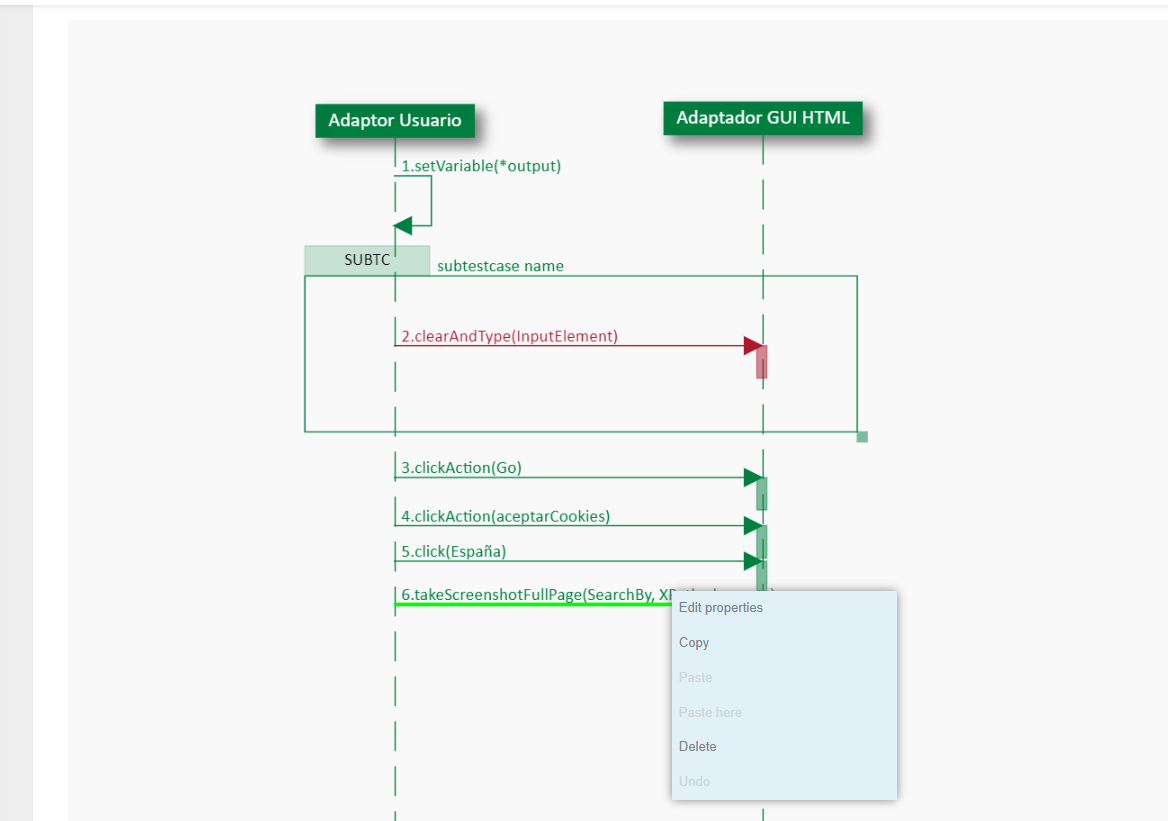Select the SUBTC fragment tab
Screen dimensions: 1168x821
coord(367,260)
